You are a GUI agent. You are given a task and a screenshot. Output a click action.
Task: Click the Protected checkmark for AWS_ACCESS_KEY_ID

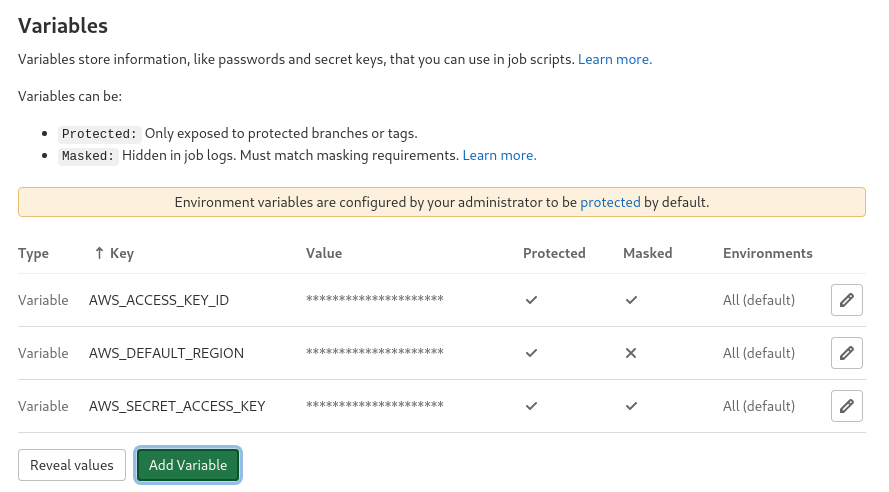tap(531, 300)
